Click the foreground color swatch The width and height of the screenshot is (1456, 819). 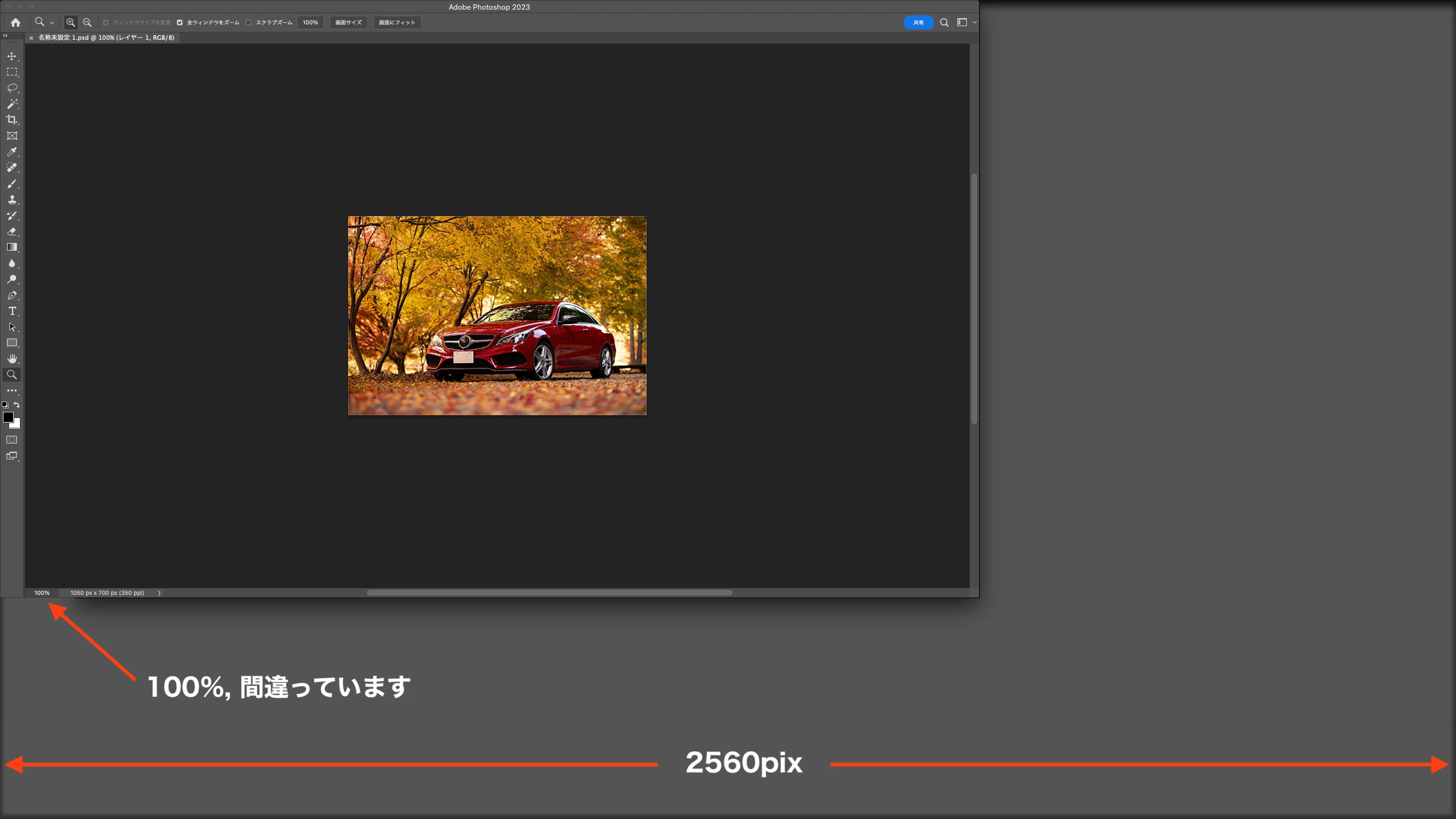8,417
